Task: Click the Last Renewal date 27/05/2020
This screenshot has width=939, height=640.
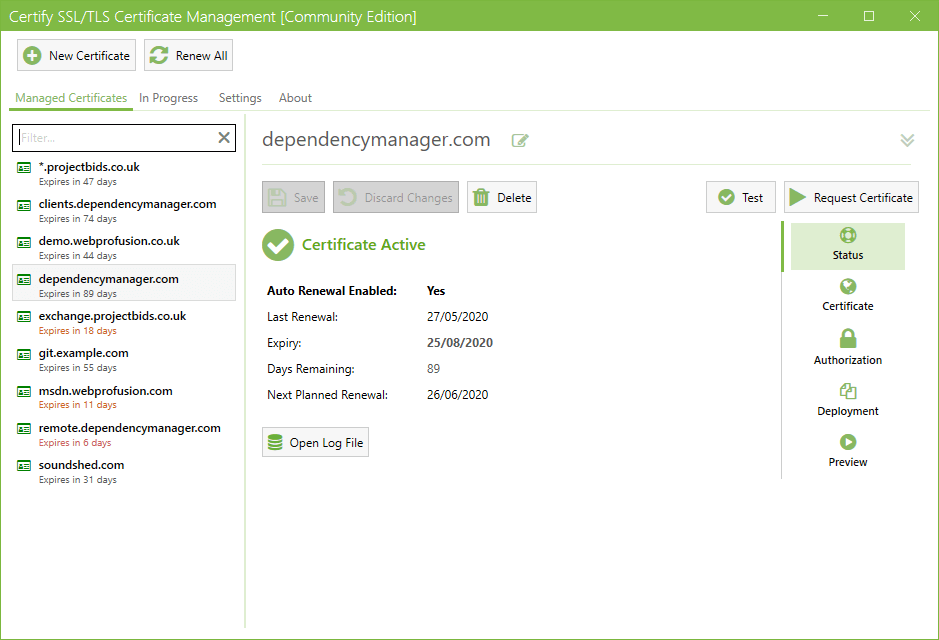Action: coord(458,317)
